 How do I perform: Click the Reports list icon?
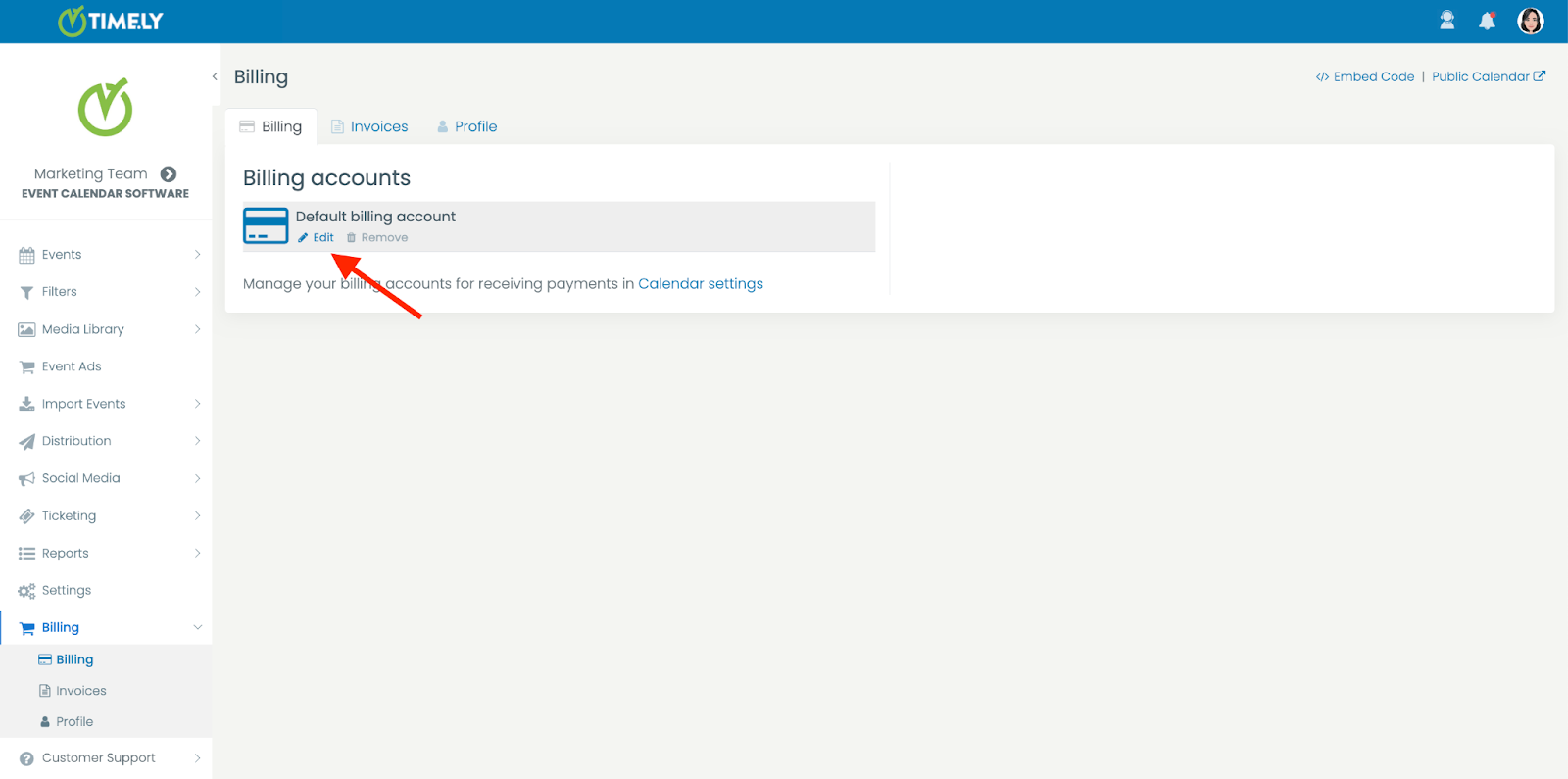(x=26, y=554)
